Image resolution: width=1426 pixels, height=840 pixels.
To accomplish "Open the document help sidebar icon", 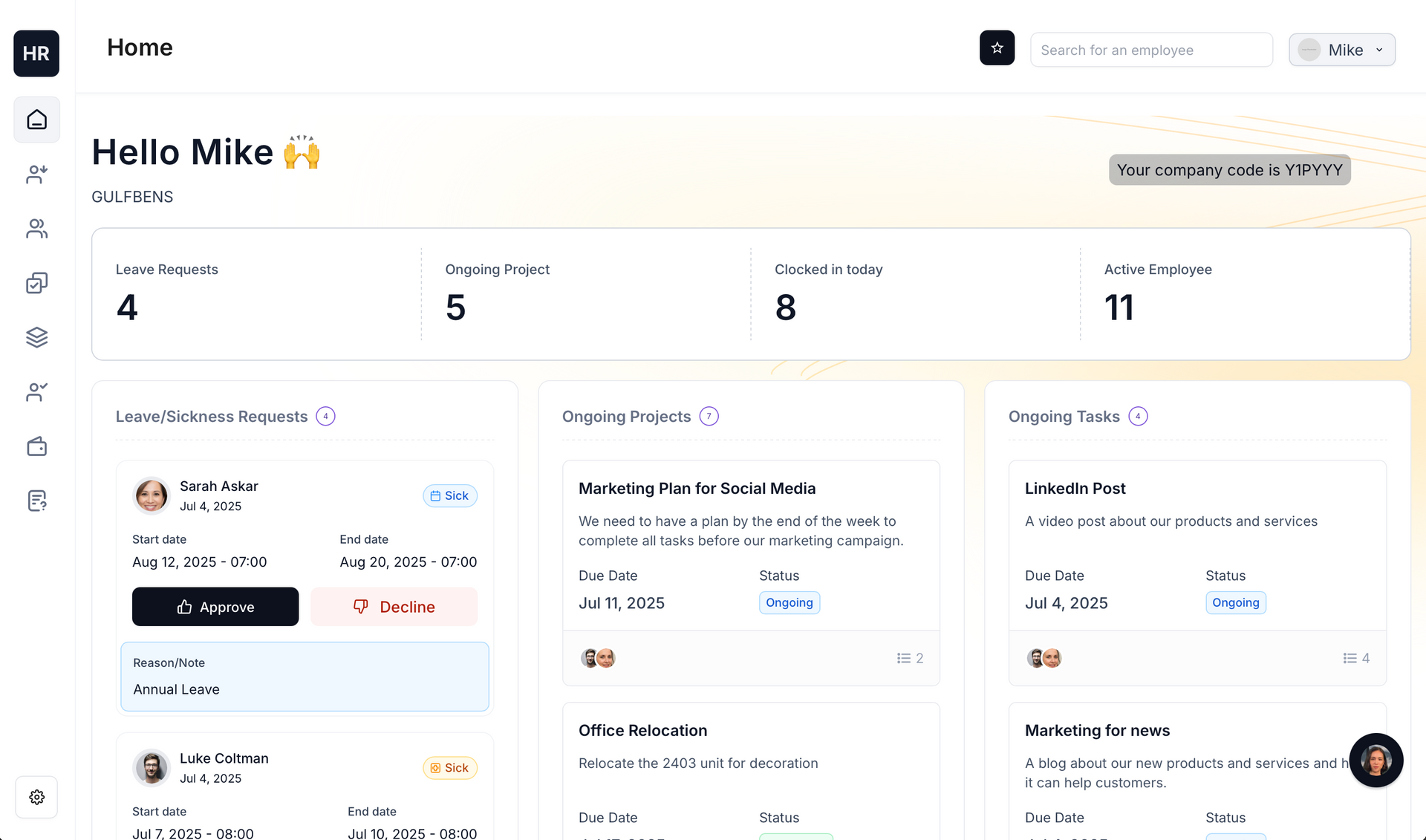I will click(36, 501).
